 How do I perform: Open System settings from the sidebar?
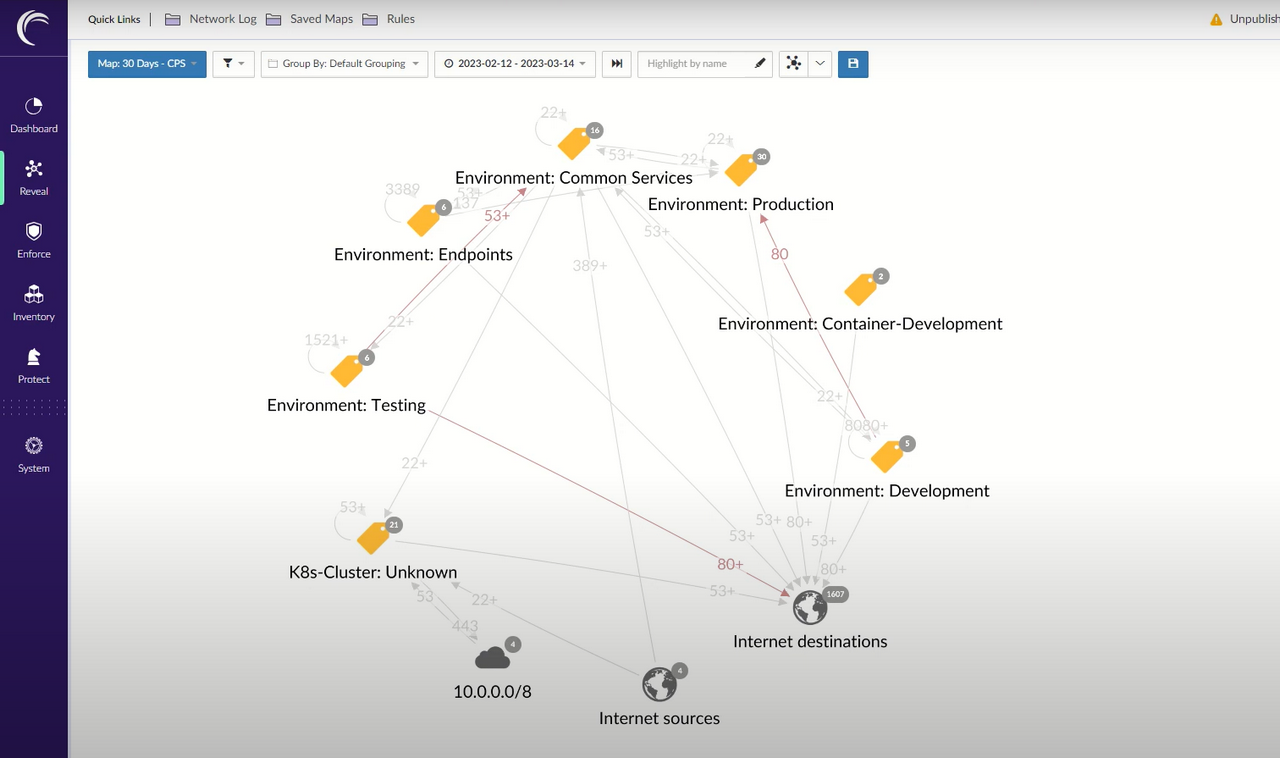33,452
